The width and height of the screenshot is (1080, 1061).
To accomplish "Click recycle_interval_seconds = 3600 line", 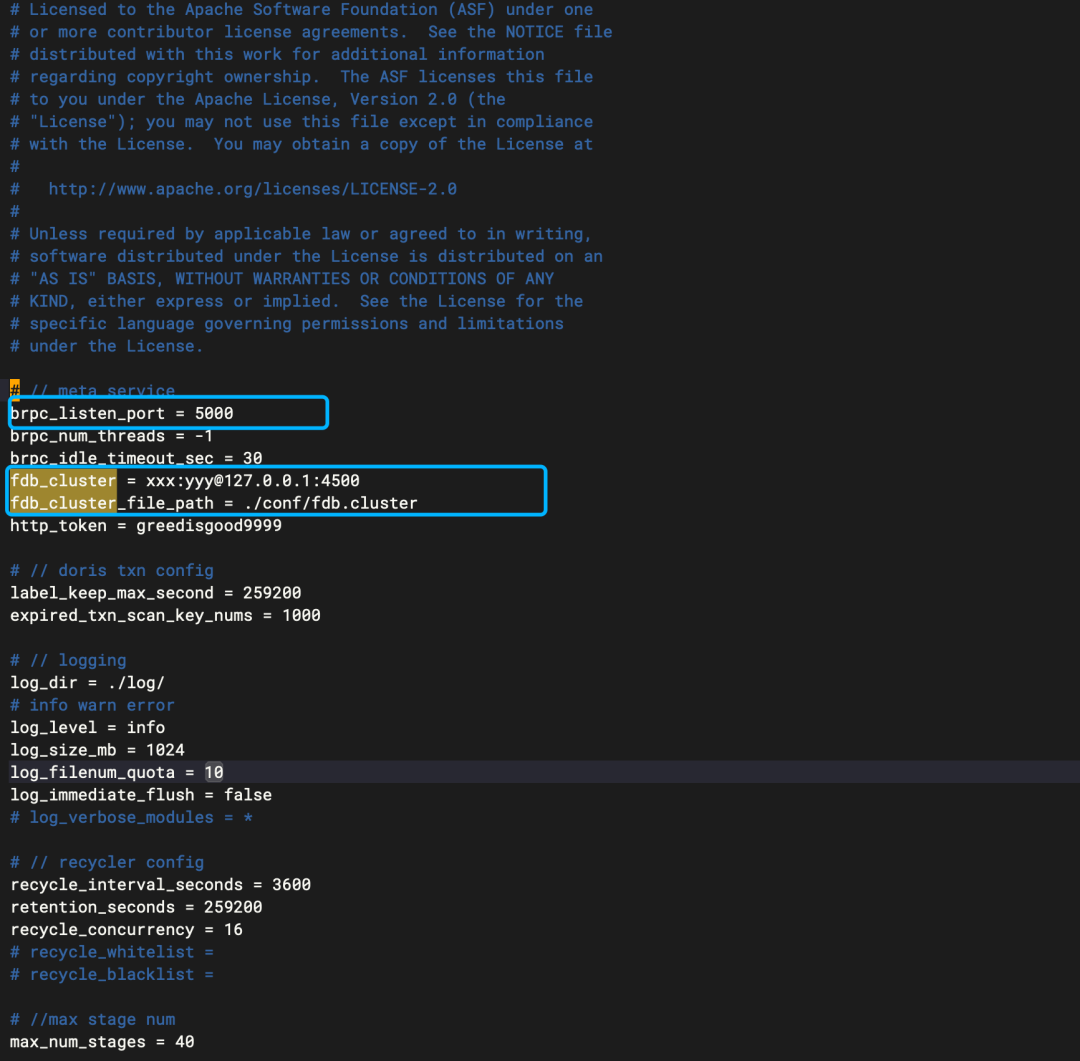I will (160, 885).
